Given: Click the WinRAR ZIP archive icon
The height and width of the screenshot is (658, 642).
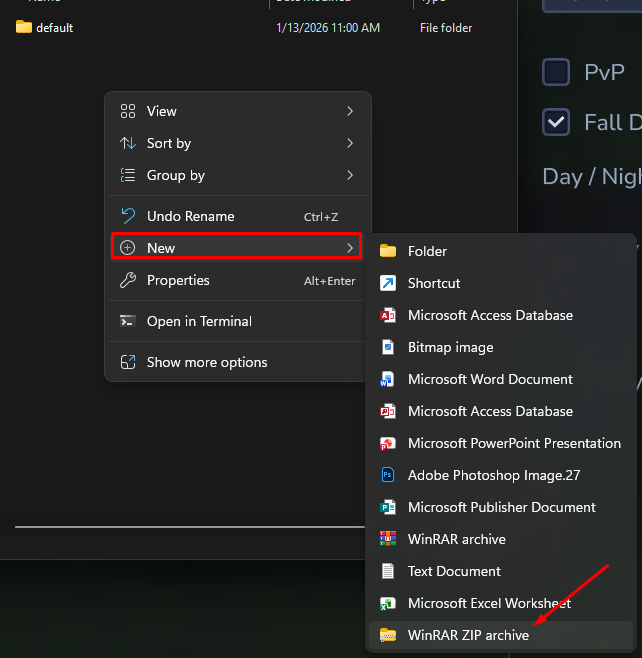Looking at the screenshot, I should 388,635.
